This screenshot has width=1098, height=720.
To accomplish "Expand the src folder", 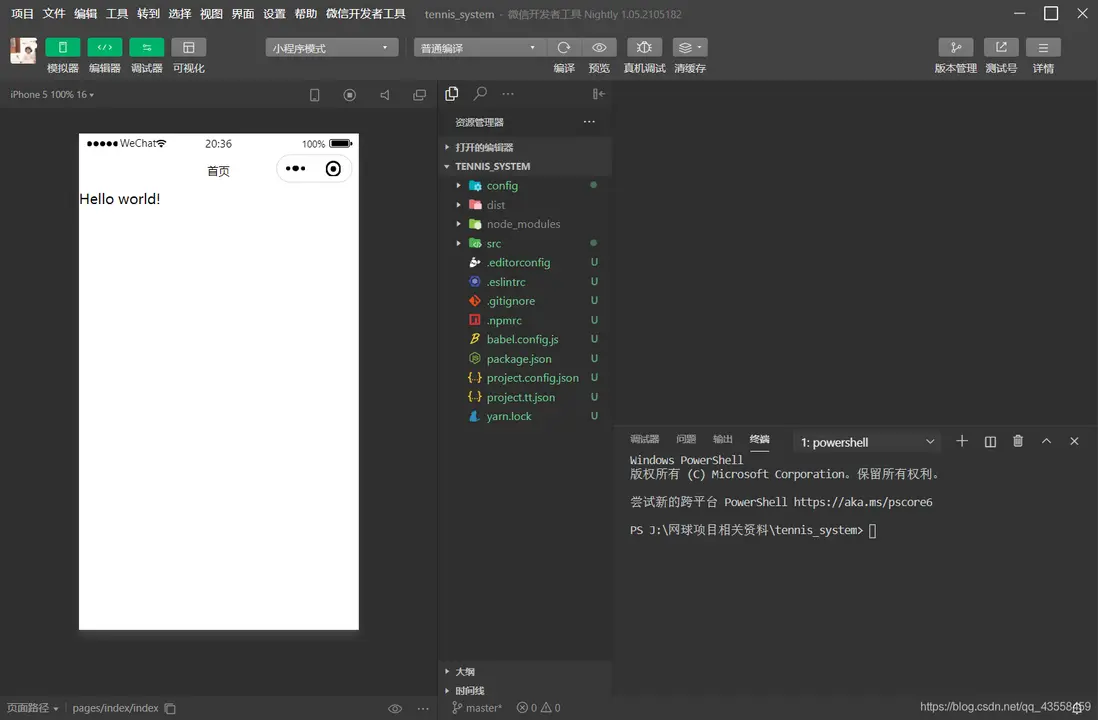I will pyautogui.click(x=494, y=243).
